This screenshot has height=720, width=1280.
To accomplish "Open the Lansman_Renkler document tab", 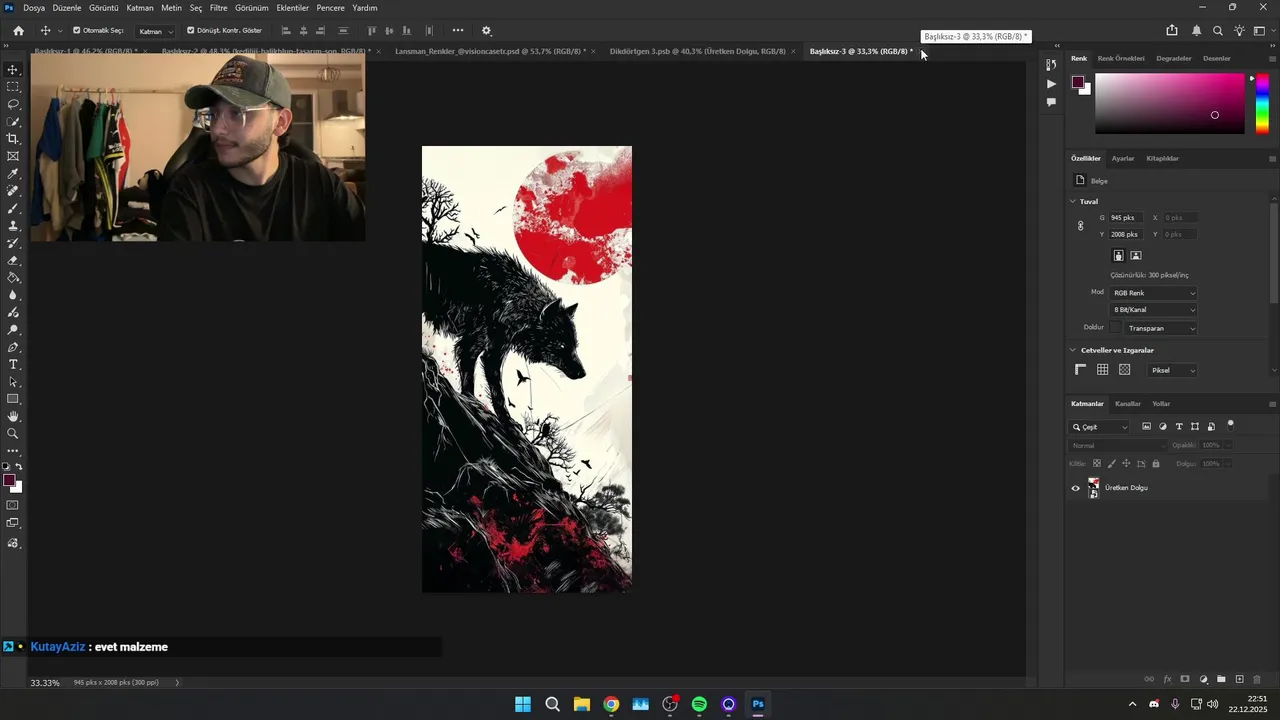I will click(490, 51).
